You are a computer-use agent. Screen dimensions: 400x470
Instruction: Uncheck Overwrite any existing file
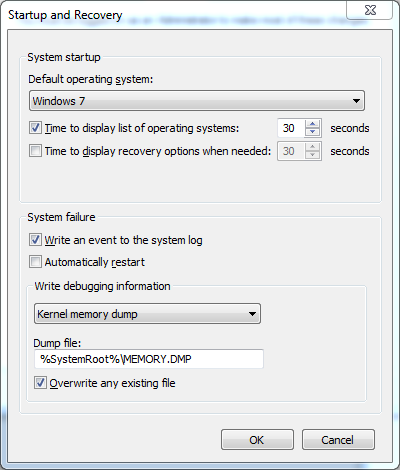[40, 383]
